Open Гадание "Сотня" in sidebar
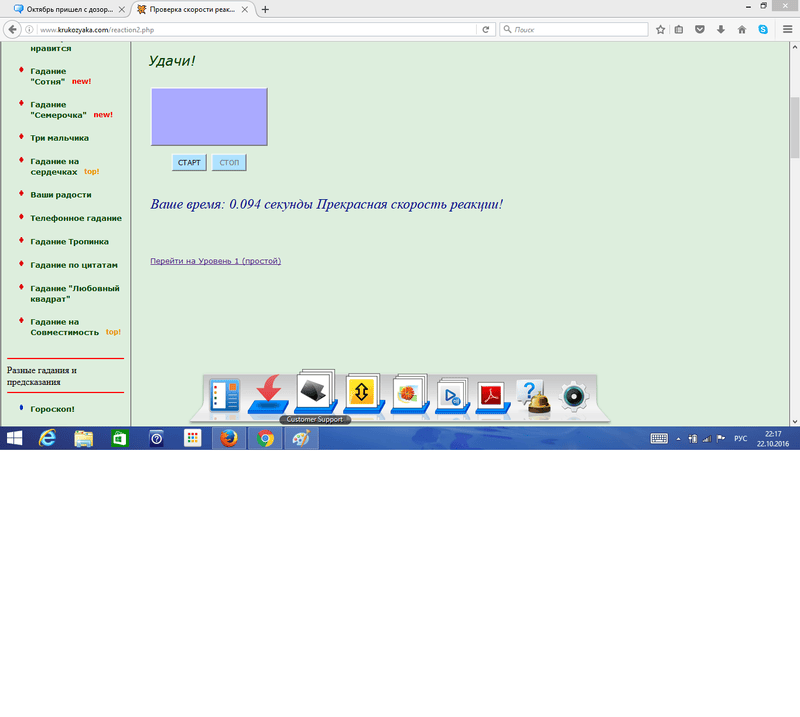The width and height of the screenshot is (800, 717). tap(48, 76)
